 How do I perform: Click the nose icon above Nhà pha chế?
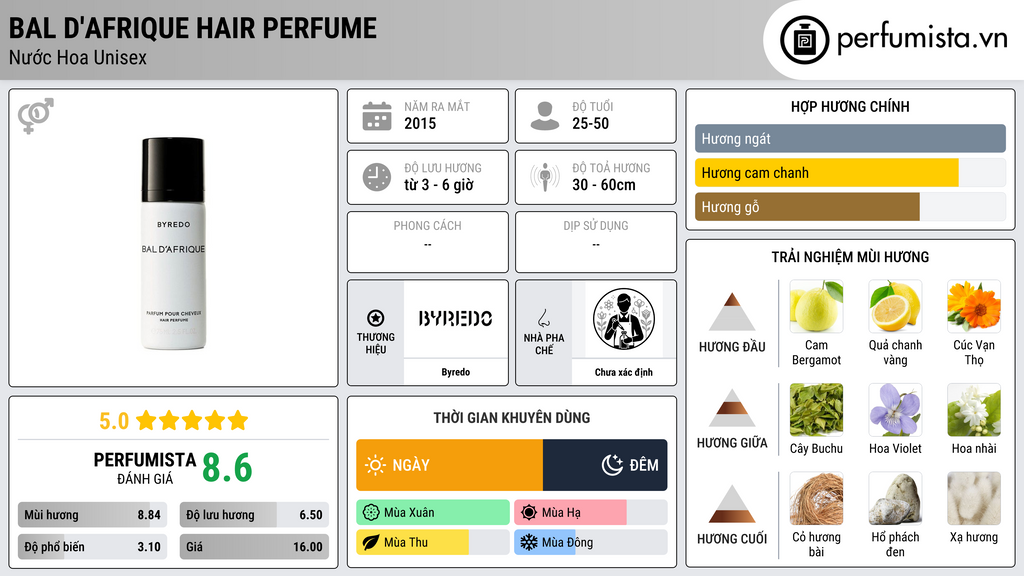543,318
